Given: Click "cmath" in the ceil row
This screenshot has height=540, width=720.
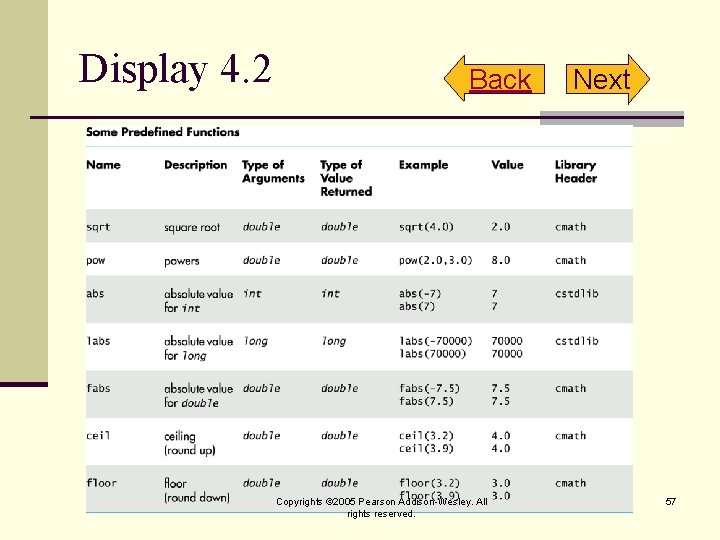Looking at the screenshot, I should coord(571,436).
